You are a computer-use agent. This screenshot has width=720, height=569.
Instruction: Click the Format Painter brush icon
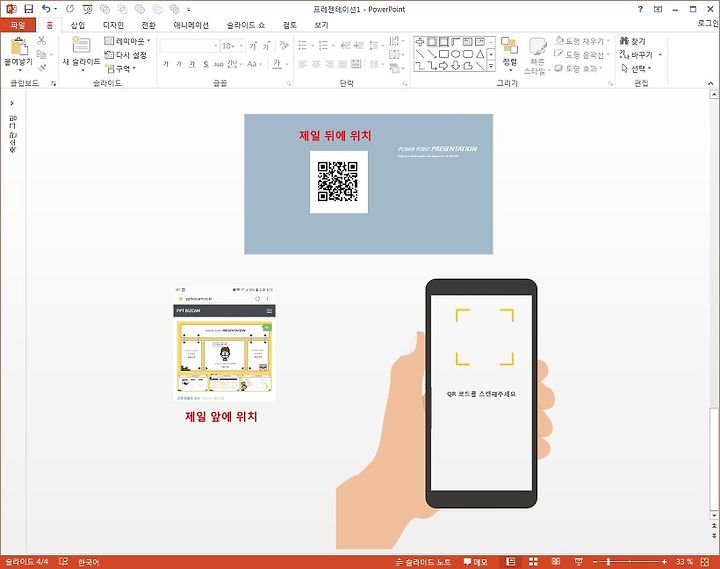(x=42, y=68)
